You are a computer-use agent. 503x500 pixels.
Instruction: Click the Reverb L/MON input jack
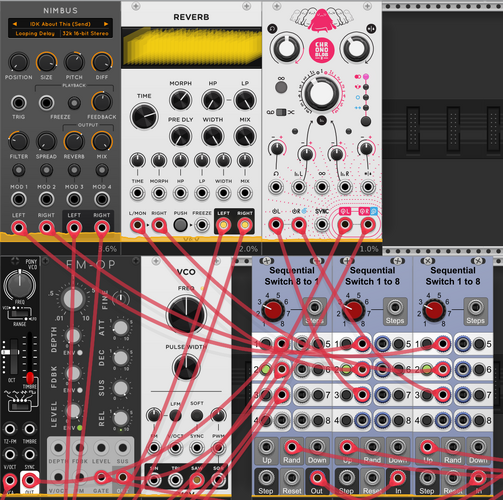point(137,225)
